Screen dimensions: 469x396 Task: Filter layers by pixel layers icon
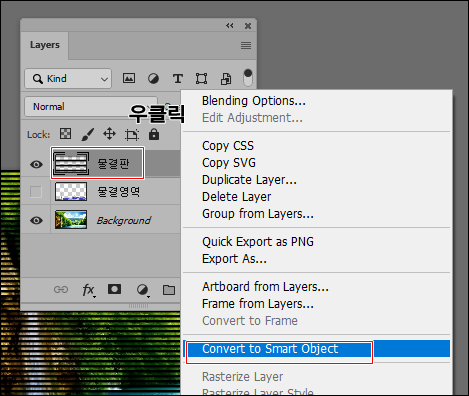(129, 78)
